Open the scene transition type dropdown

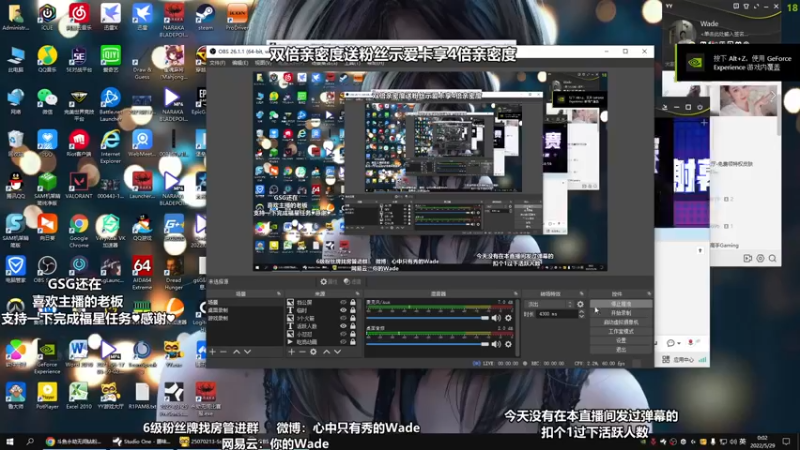[x=550, y=304]
